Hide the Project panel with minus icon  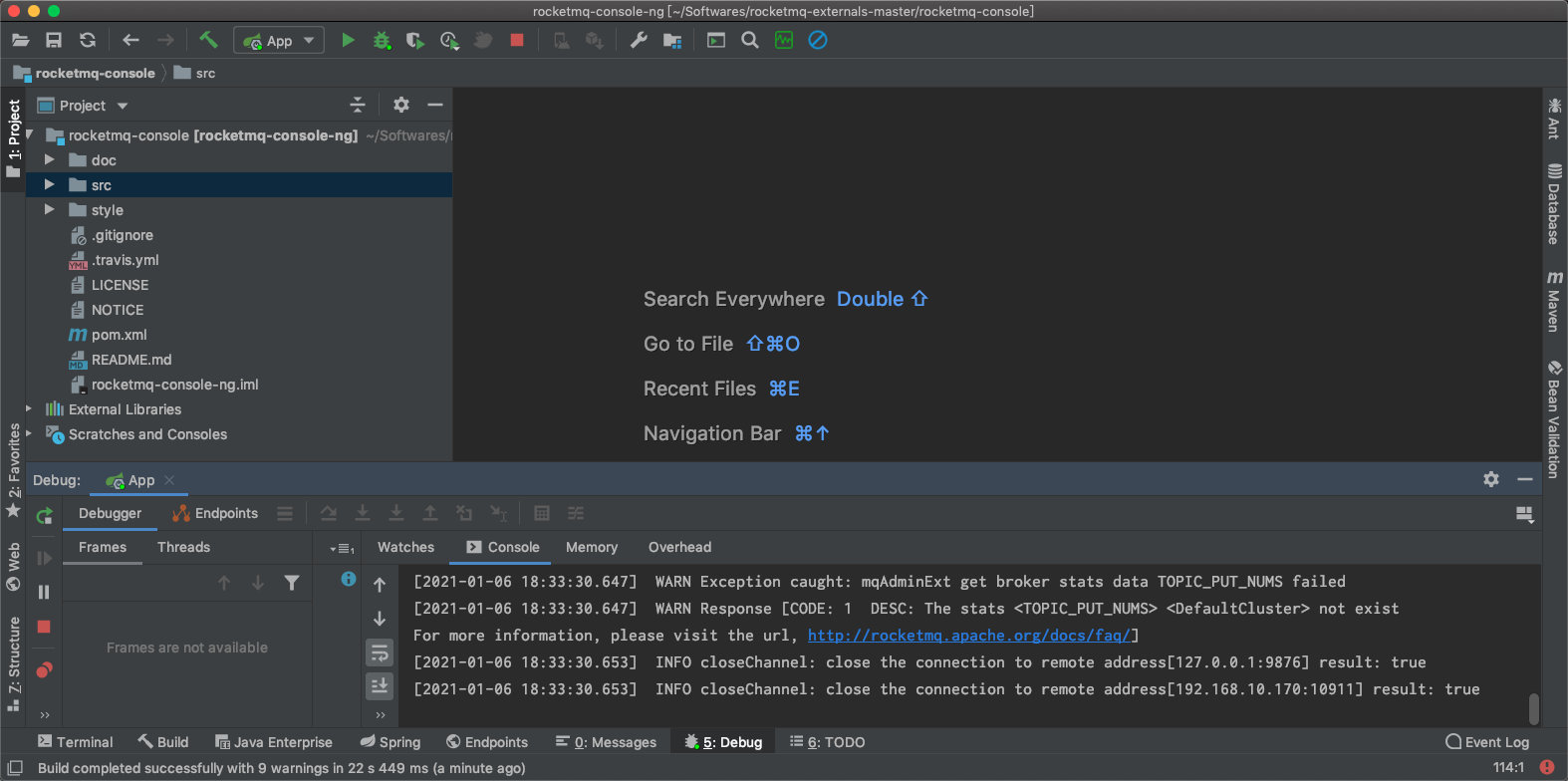(434, 105)
